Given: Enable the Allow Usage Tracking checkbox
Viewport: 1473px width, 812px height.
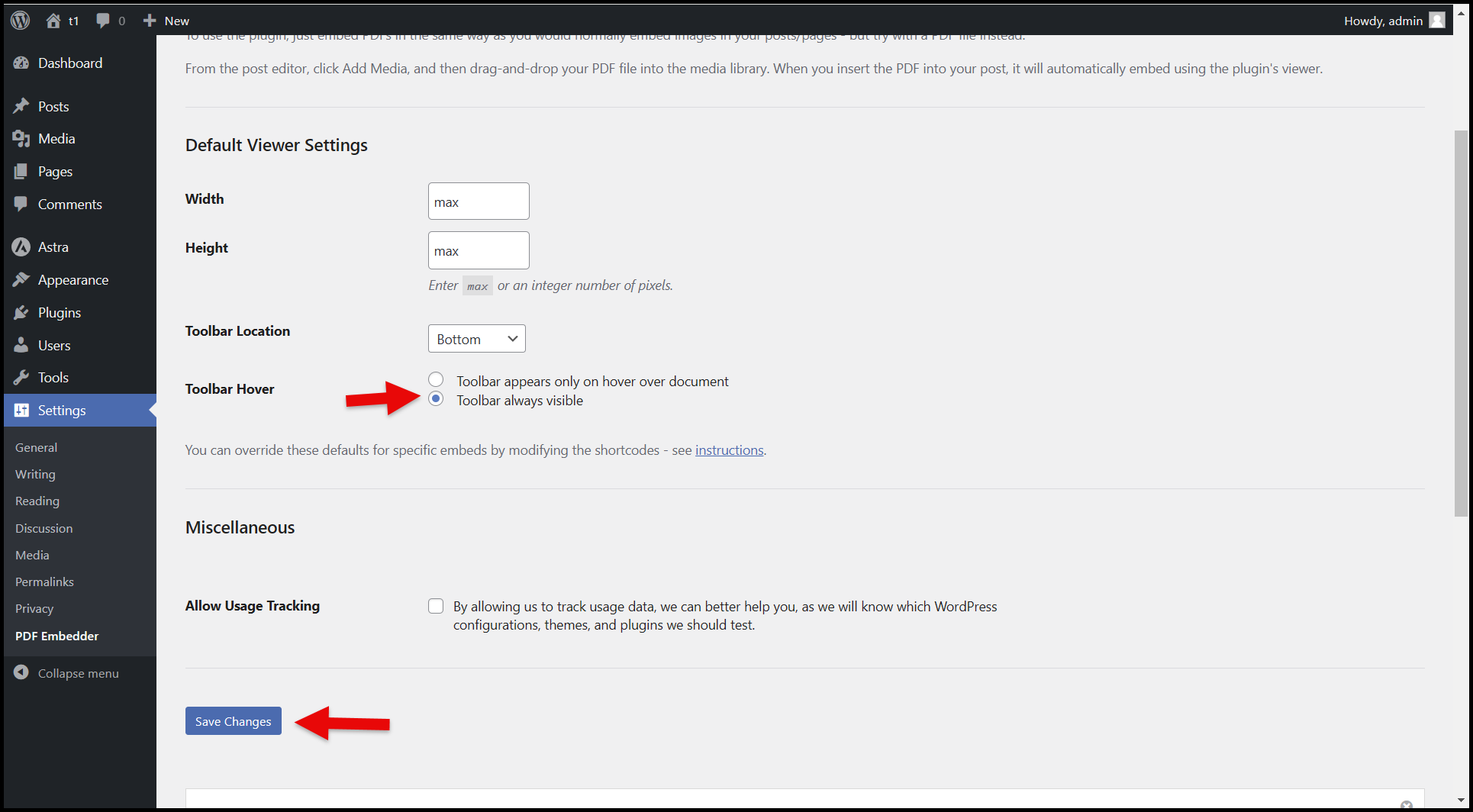Looking at the screenshot, I should point(436,606).
